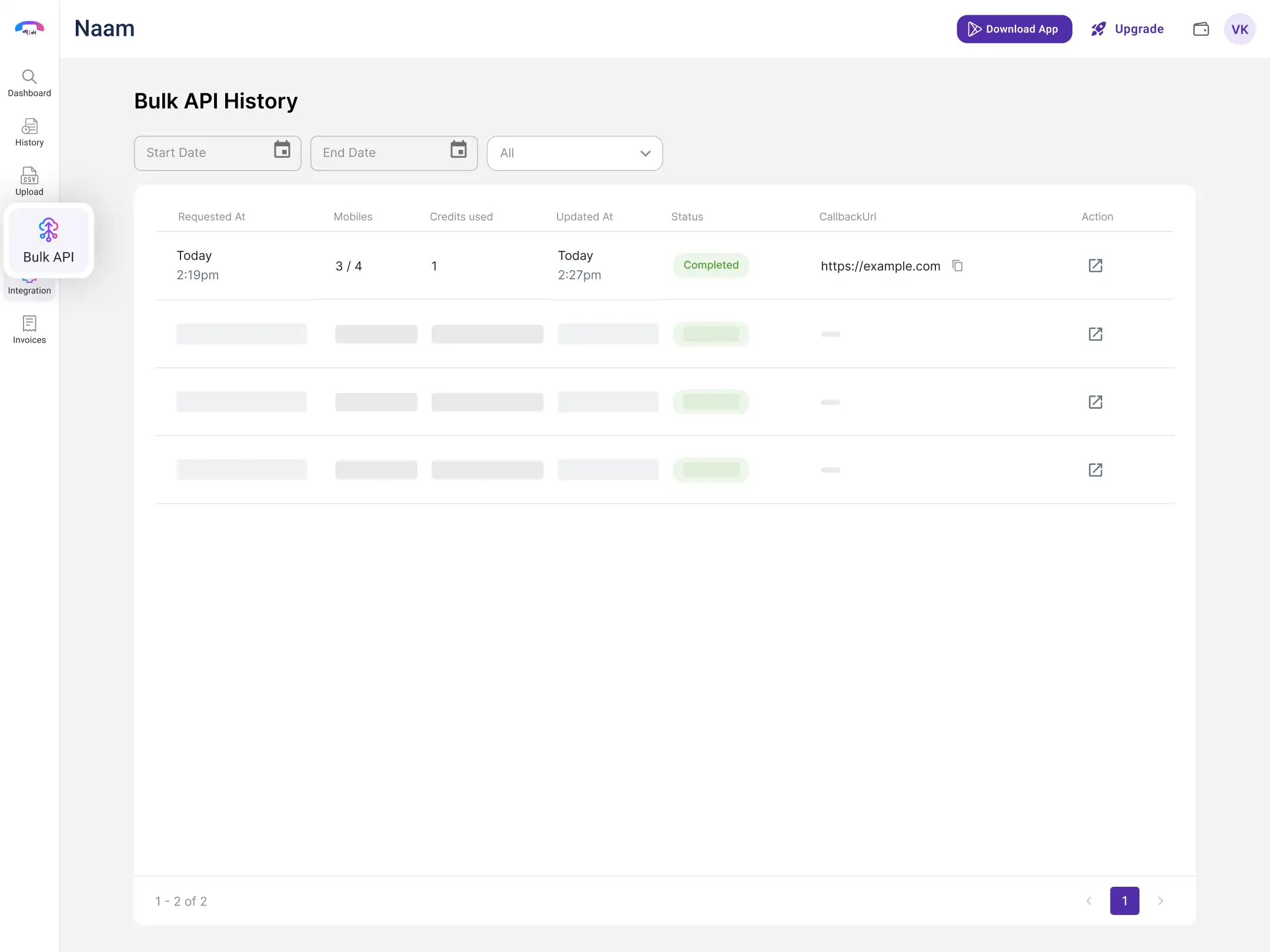The image size is (1270, 952).
Task: Copy the https://example.com callback URL
Action: tap(957, 266)
